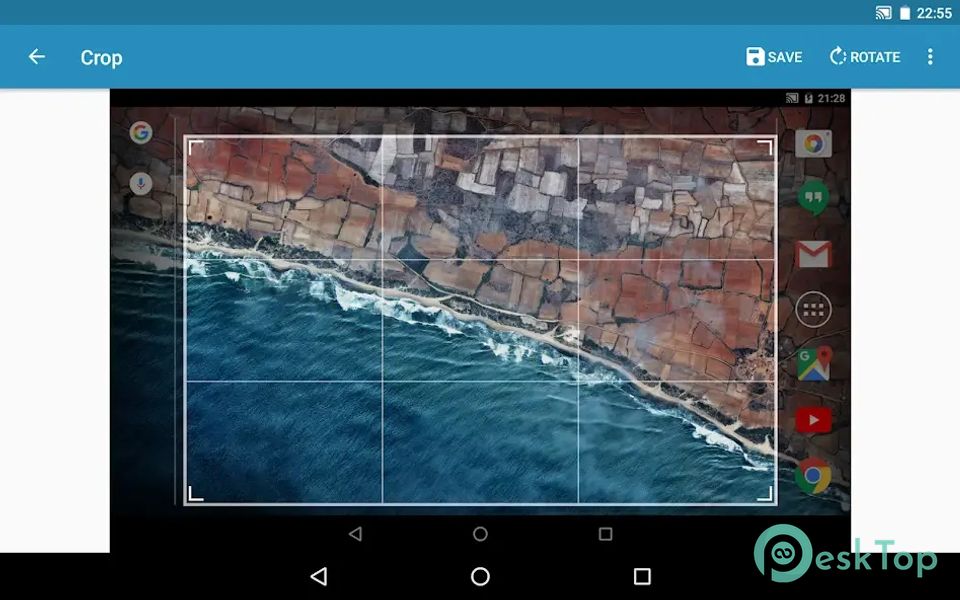Tap the system Recents navigation button
The width and height of the screenshot is (960, 600).
pyautogui.click(x=642, y=576)
